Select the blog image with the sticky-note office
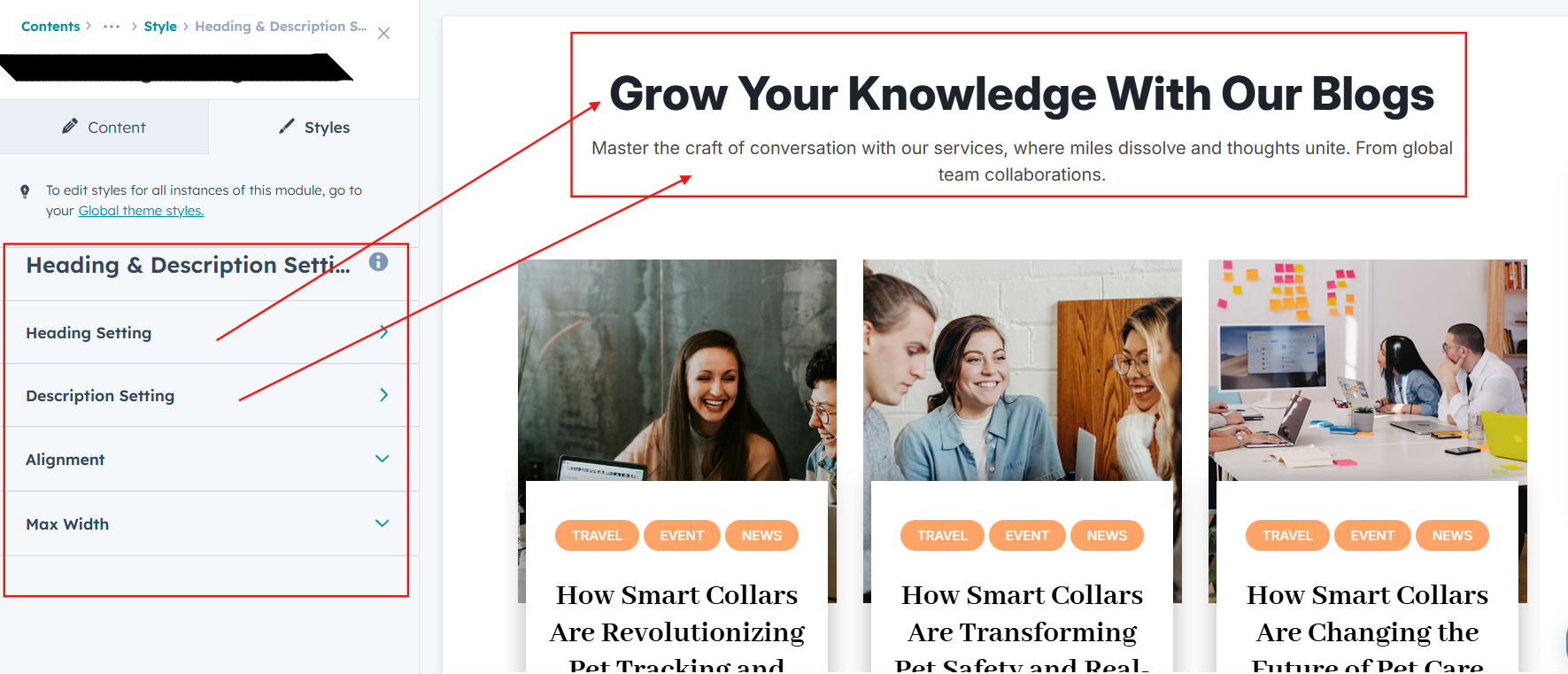Viewport: 1568px width, 674px height. [1367, 370]
